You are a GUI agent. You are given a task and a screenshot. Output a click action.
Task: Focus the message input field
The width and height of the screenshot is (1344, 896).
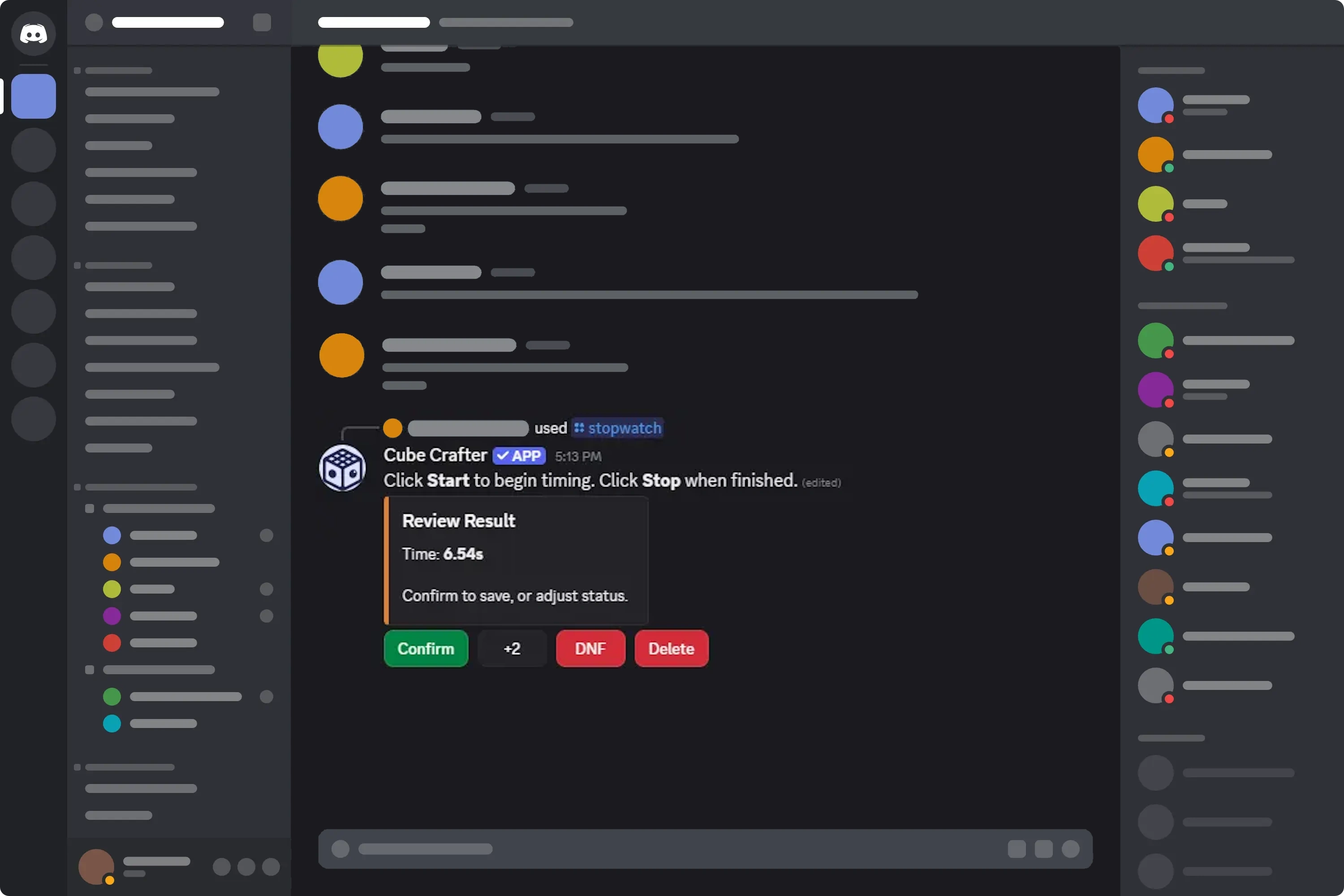[705, 849]
